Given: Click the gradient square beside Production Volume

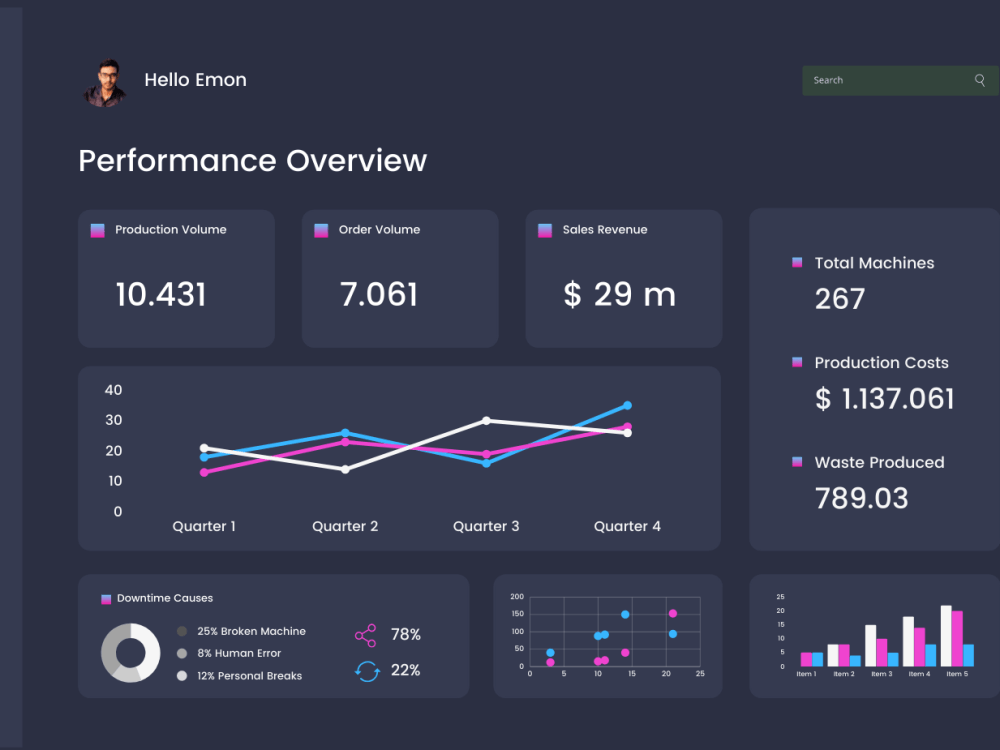Looking at the screenshot, I should point(98,230).
